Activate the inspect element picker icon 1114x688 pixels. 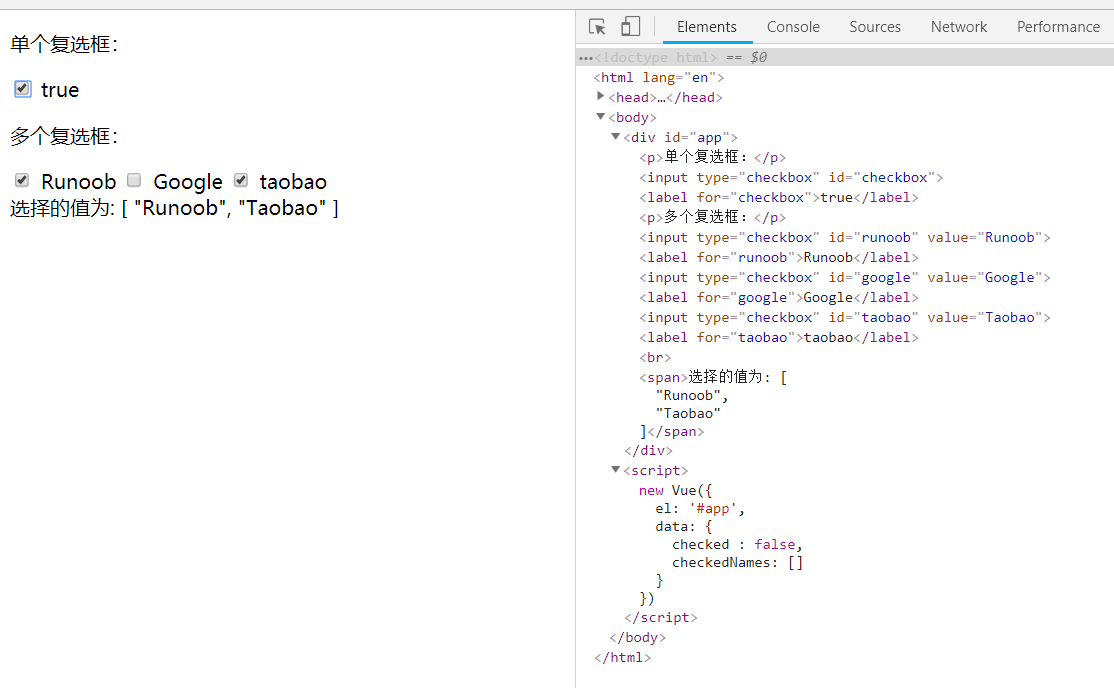point(597,27)
